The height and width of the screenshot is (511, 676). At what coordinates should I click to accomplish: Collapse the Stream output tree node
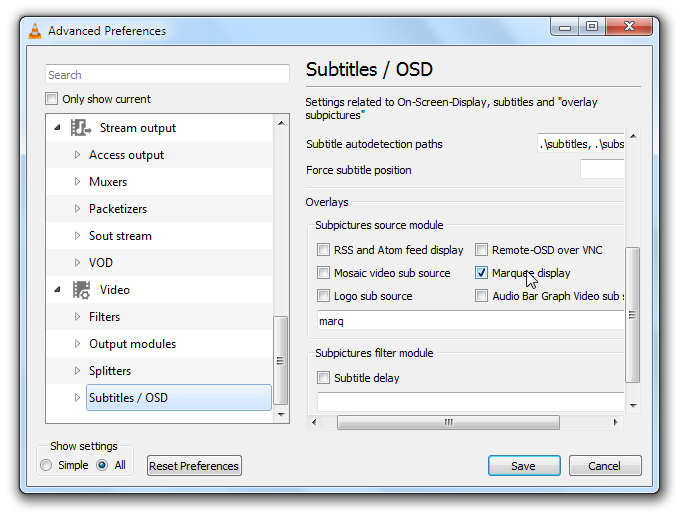tap(57, 128)
